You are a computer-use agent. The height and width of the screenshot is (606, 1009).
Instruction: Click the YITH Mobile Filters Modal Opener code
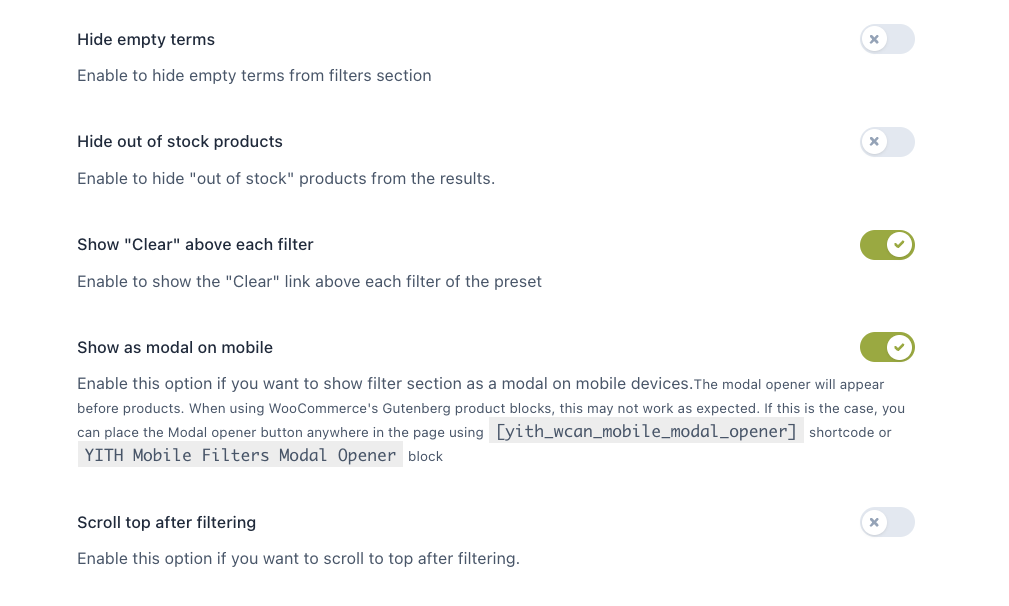(240, 456)
